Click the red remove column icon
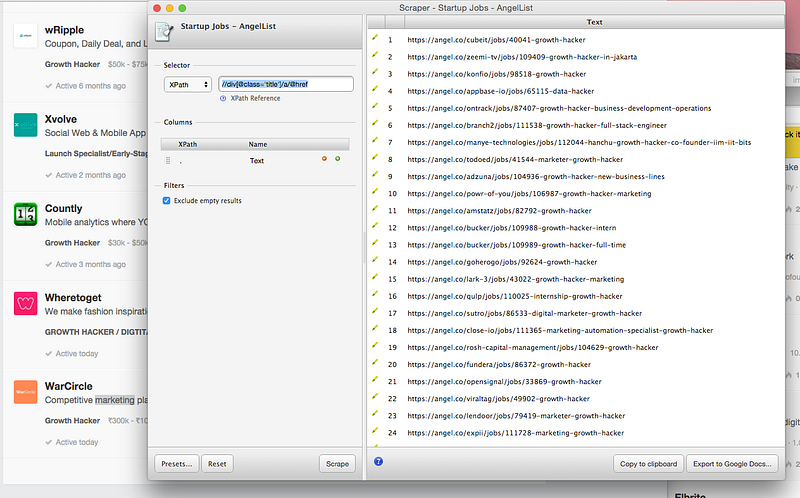This screenshot has height=498, width=800. [324, 159]
